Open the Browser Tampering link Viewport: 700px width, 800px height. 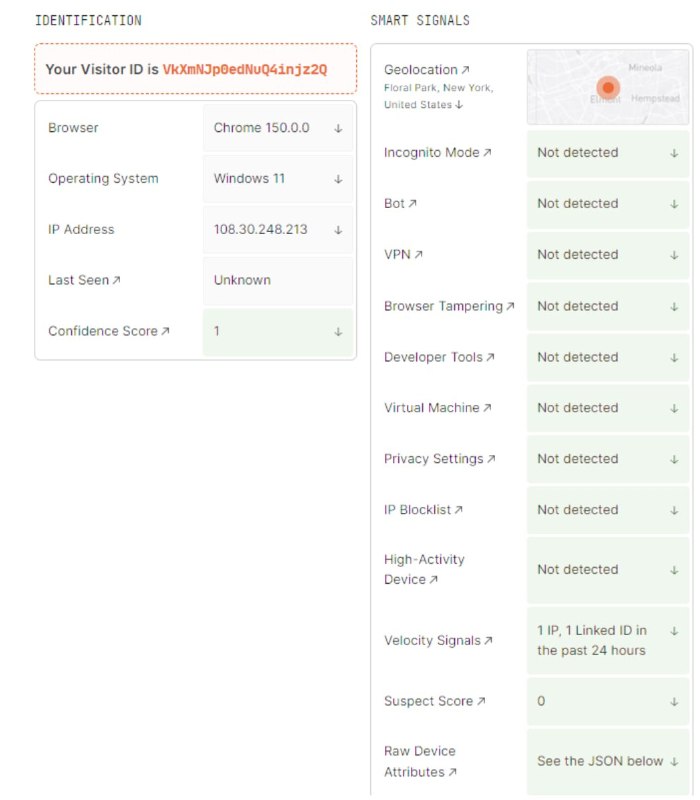point(449,306)
